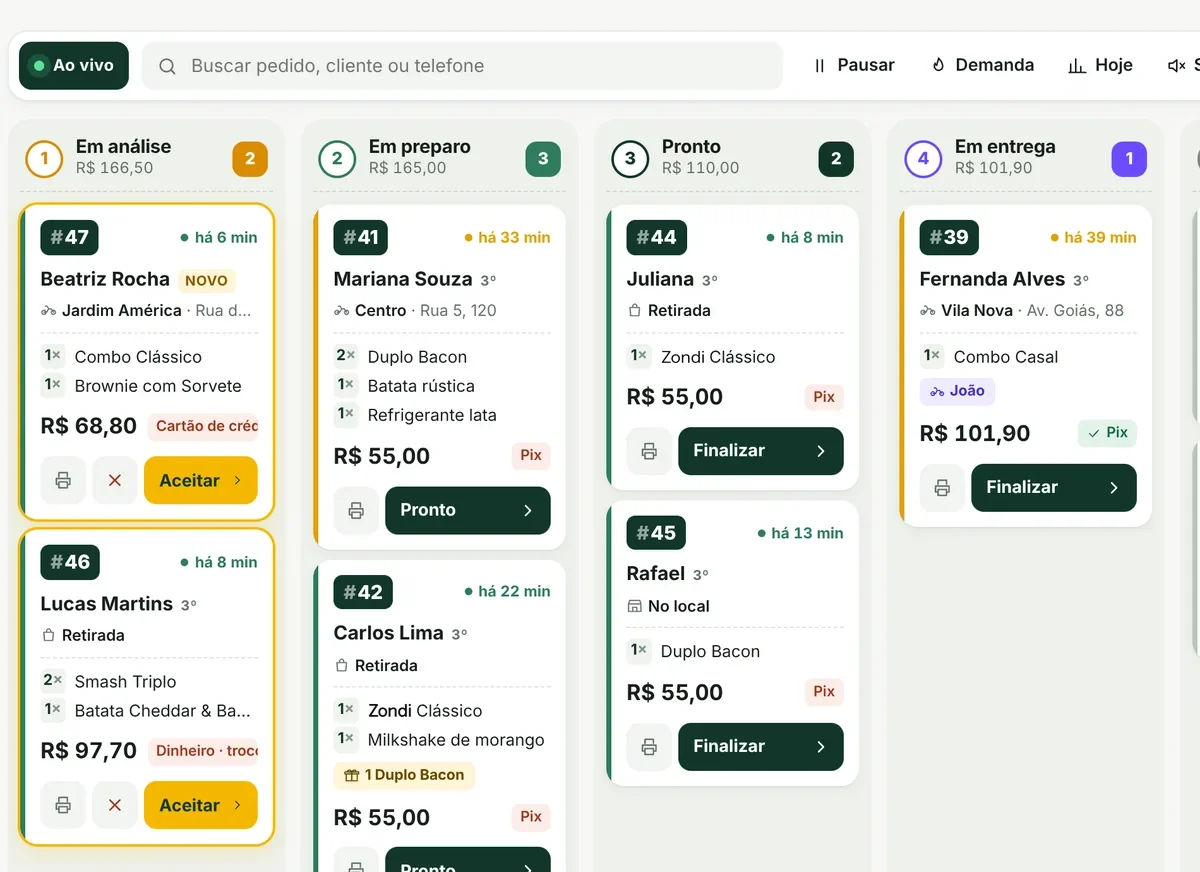Pause incoming orders with Pausar
Image resolution: width=1200 pixels, height=872 pixels.
click(x=854, y=65)
